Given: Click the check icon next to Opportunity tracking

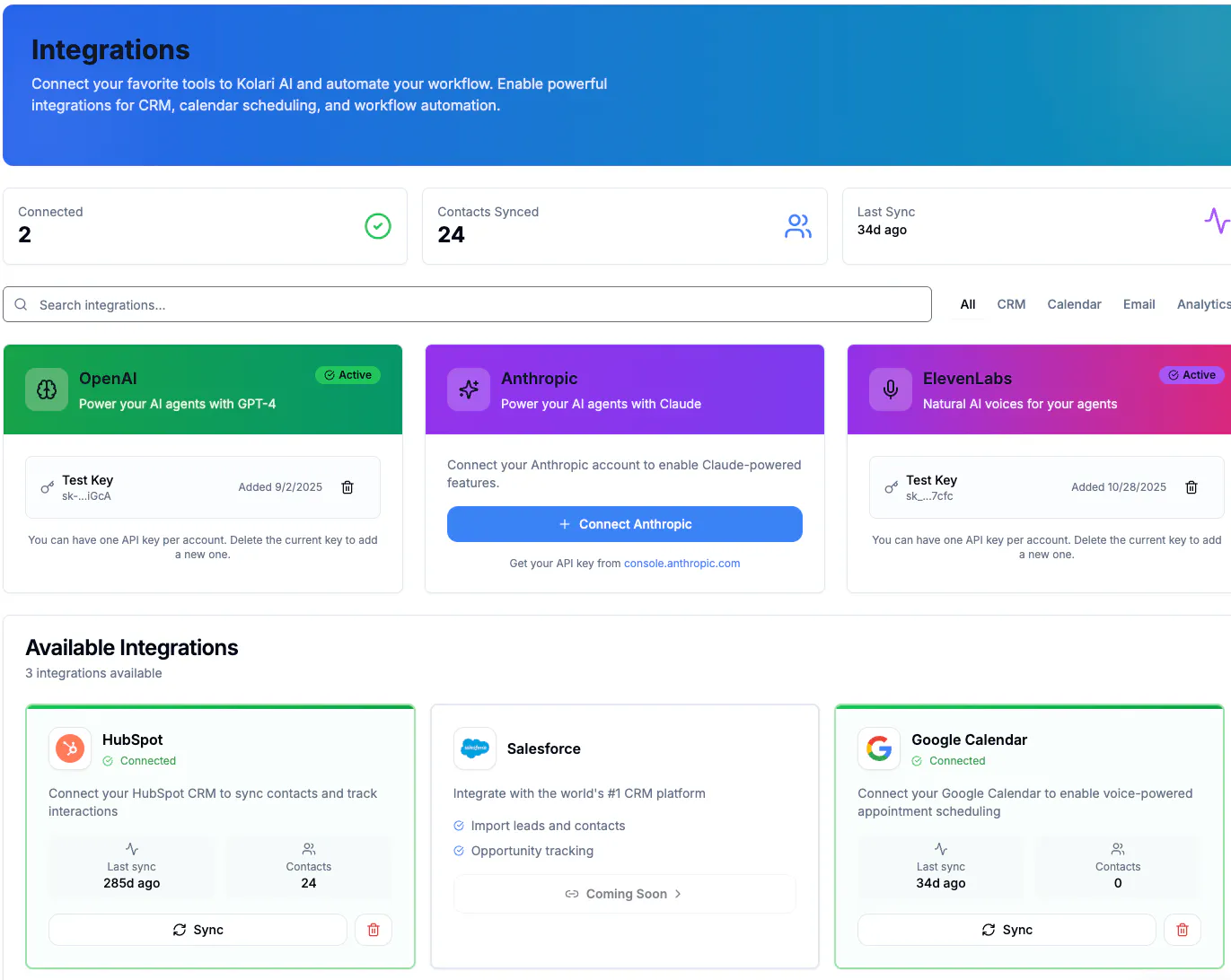Looking at the screenshot, I should (x=459, y=851).
